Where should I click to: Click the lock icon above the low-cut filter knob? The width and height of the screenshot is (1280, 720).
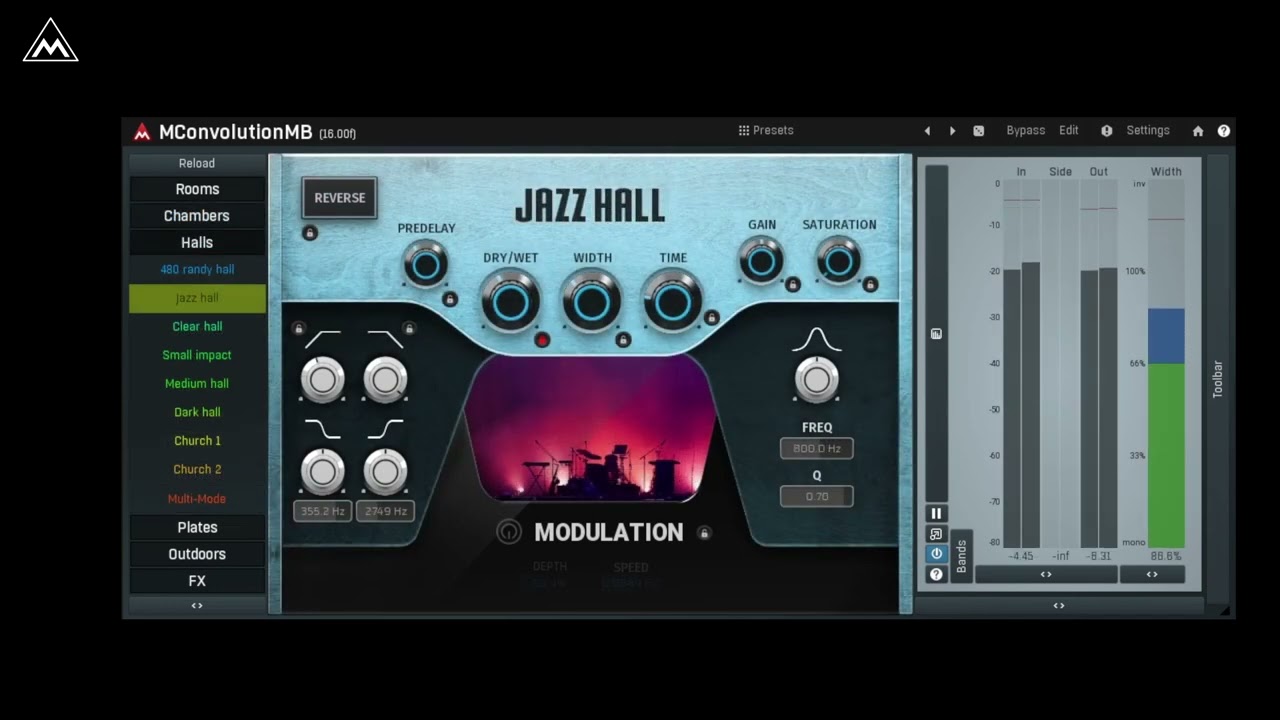298,328
